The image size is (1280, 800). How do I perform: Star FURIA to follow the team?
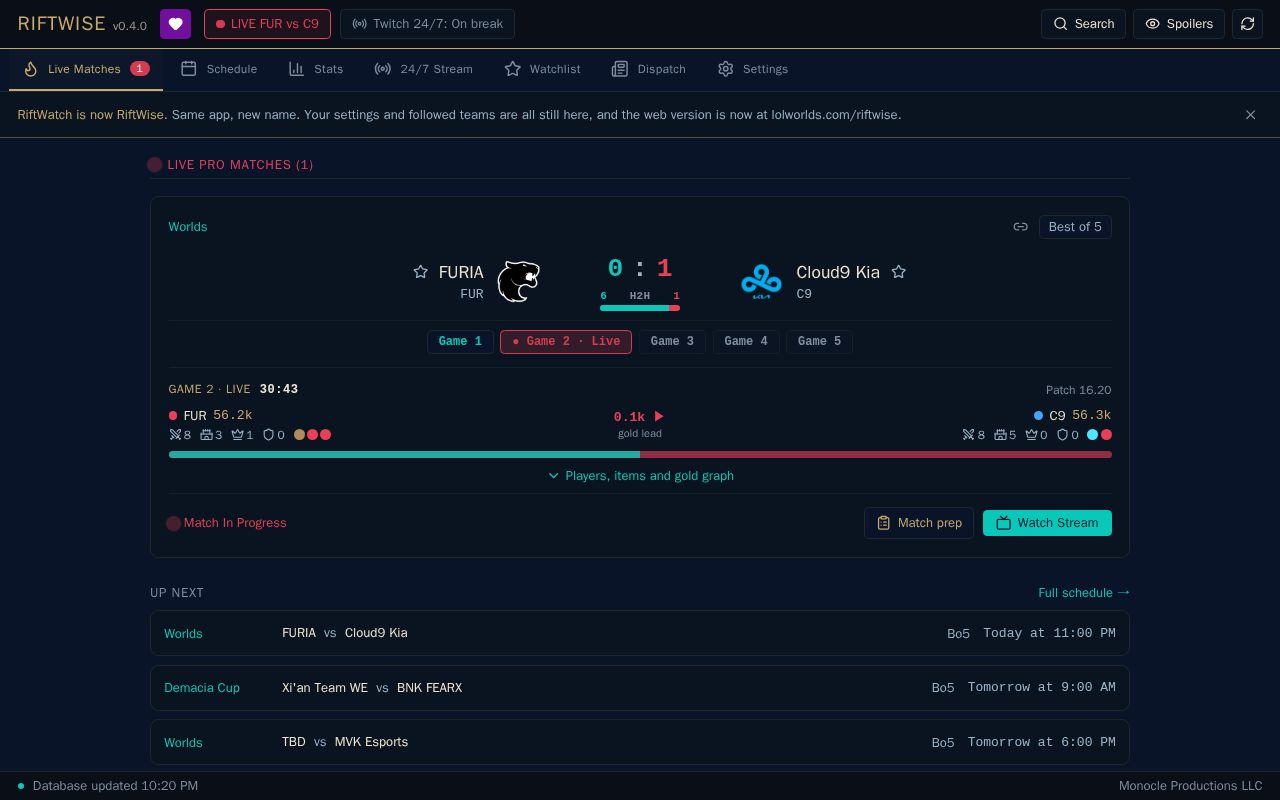(x=420, y=272)
